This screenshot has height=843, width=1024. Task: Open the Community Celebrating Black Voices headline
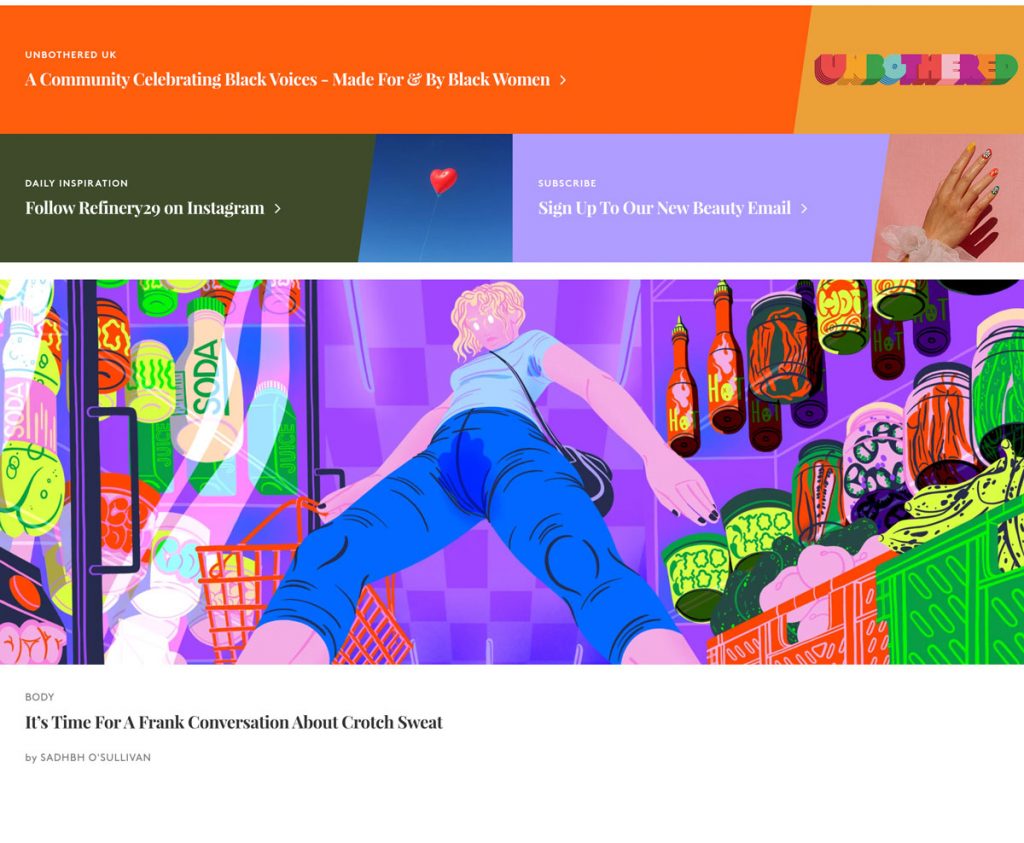point(287,80)
